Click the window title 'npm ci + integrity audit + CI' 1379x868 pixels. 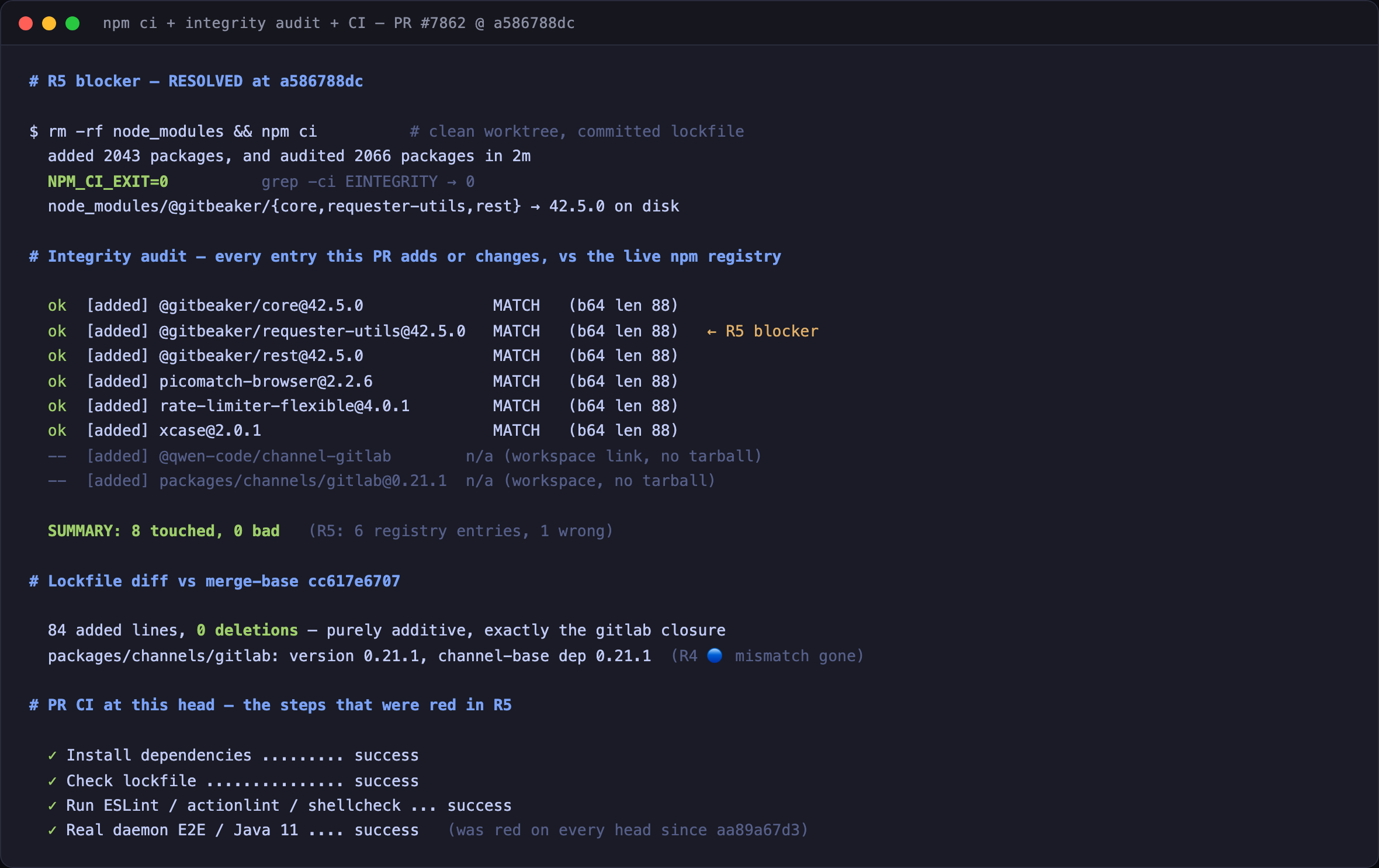pyautogui.click(x=234, y=23)
